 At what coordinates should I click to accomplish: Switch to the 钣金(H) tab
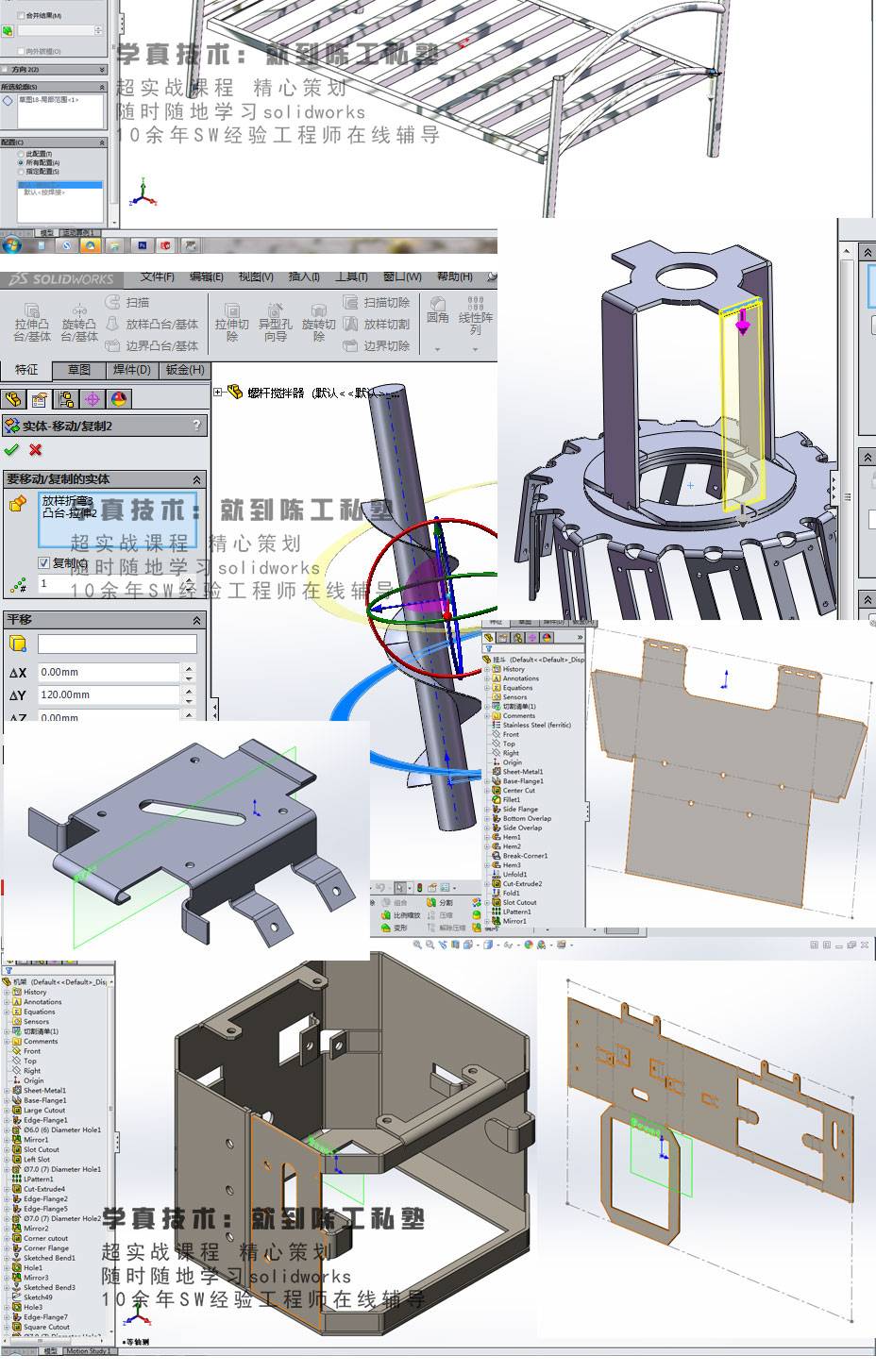point(184,370)
